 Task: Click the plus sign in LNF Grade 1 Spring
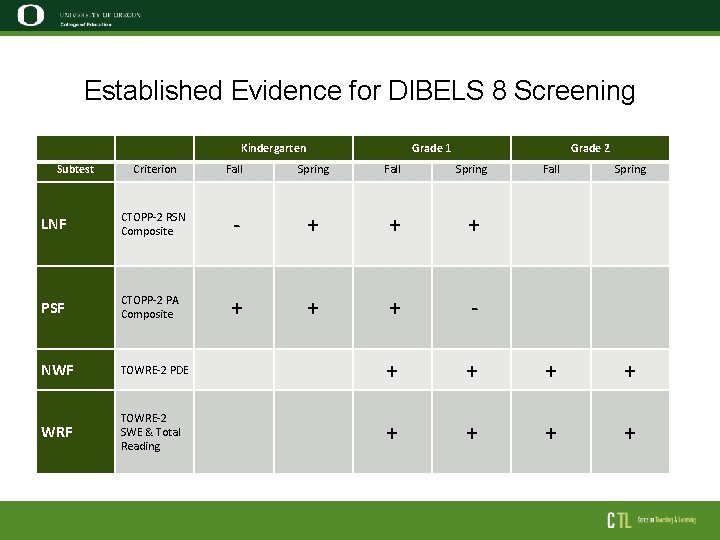(474, 225)
